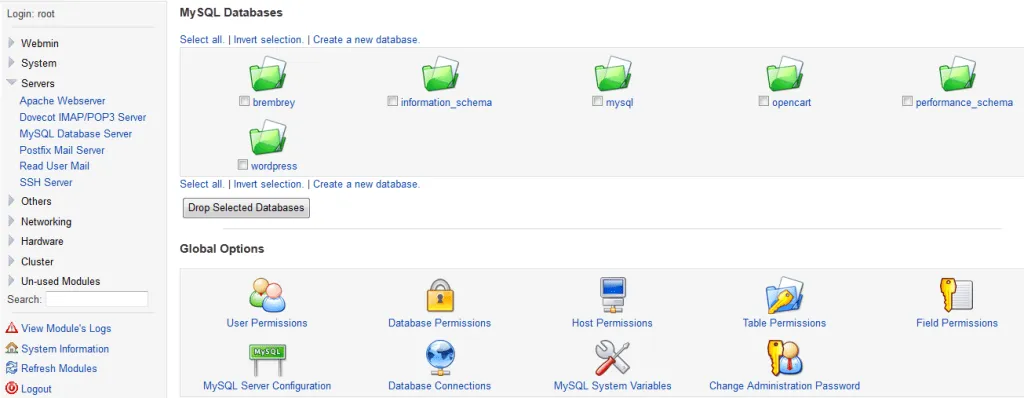Open Apache Webserver module
This screenshot has height=398, width=1024.
63,101
